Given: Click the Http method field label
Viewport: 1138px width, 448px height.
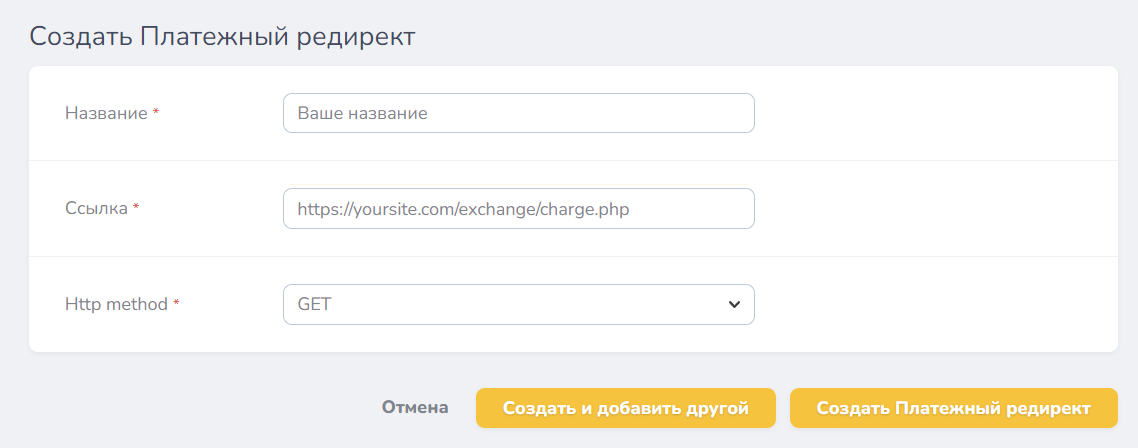Looking at the screenshot, I should 116,305.
